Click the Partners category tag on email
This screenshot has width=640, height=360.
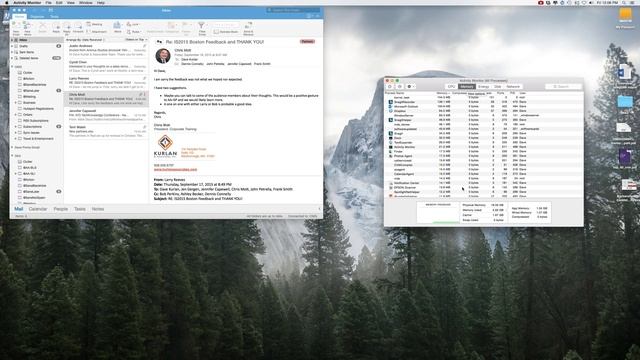[307, 41]
